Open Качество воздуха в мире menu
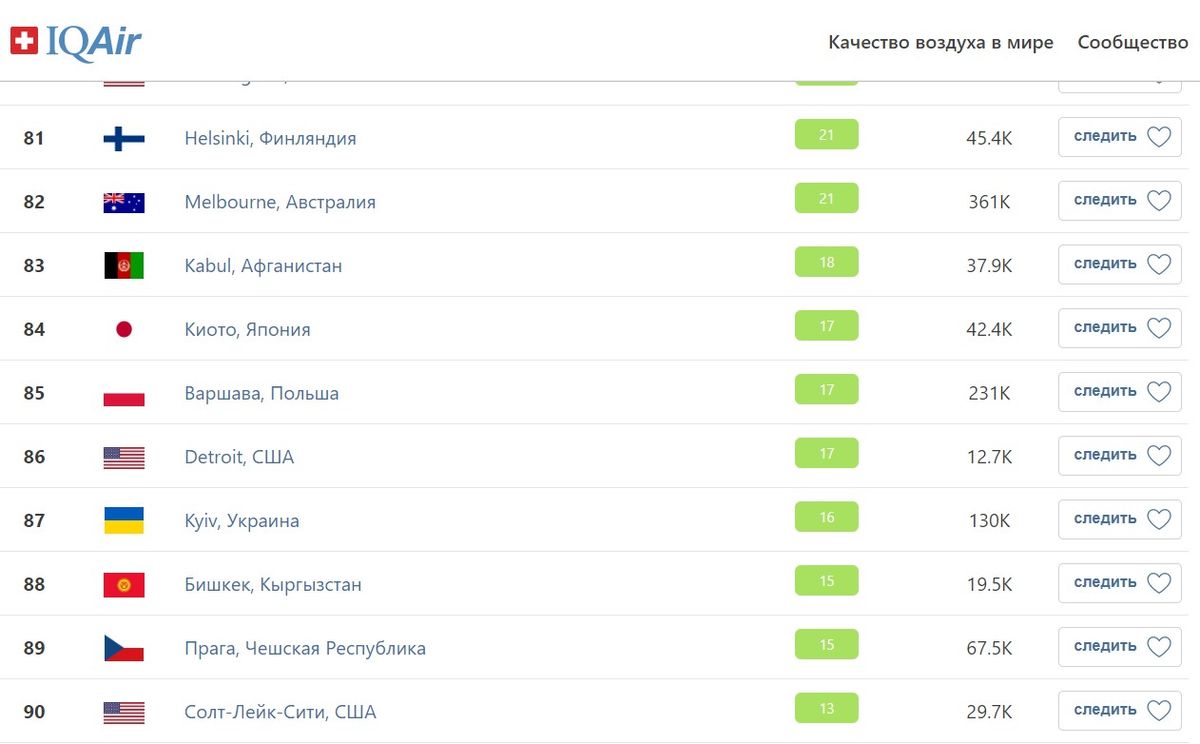 (x=941, y=43)
